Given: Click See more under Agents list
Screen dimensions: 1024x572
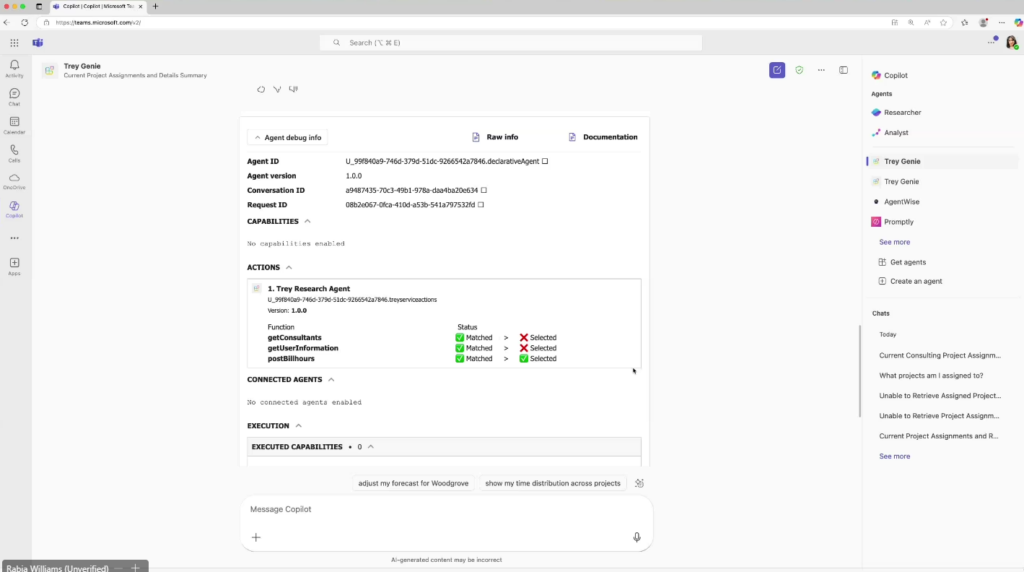Looking at the screenshot, I should coord(894,242).
